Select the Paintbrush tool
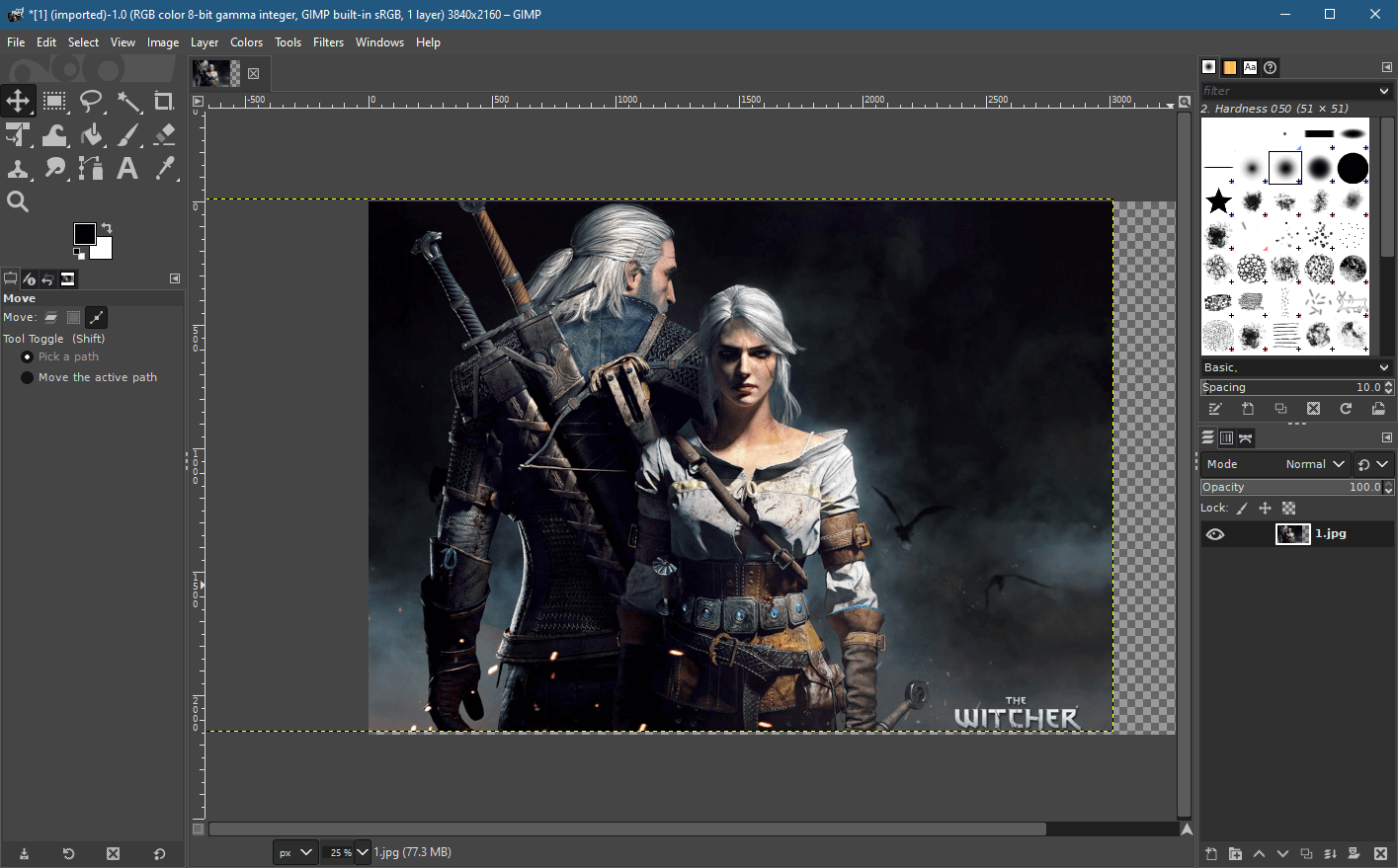1398x868 pixels. tap(128, 134)
